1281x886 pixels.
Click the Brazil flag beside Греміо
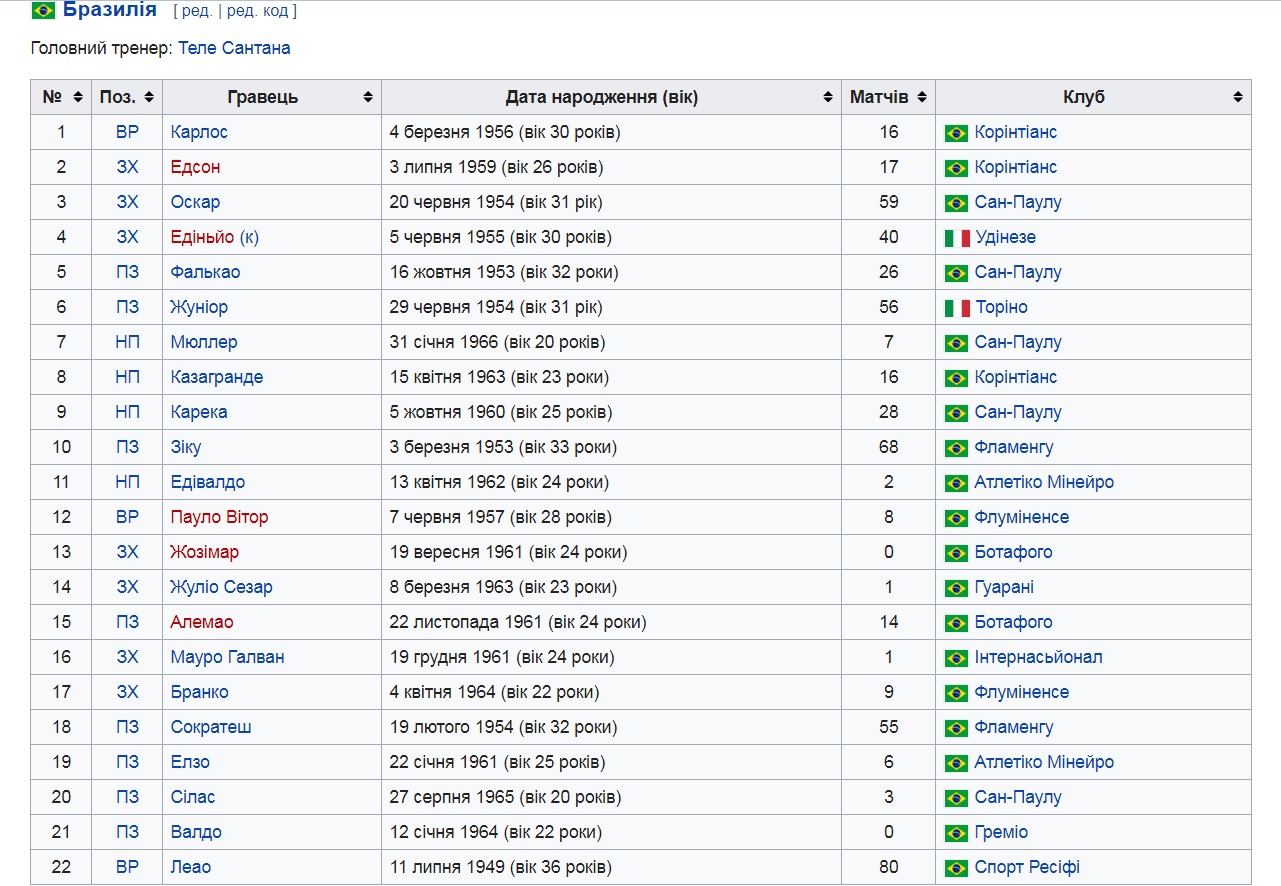click(x=956, y=833)
